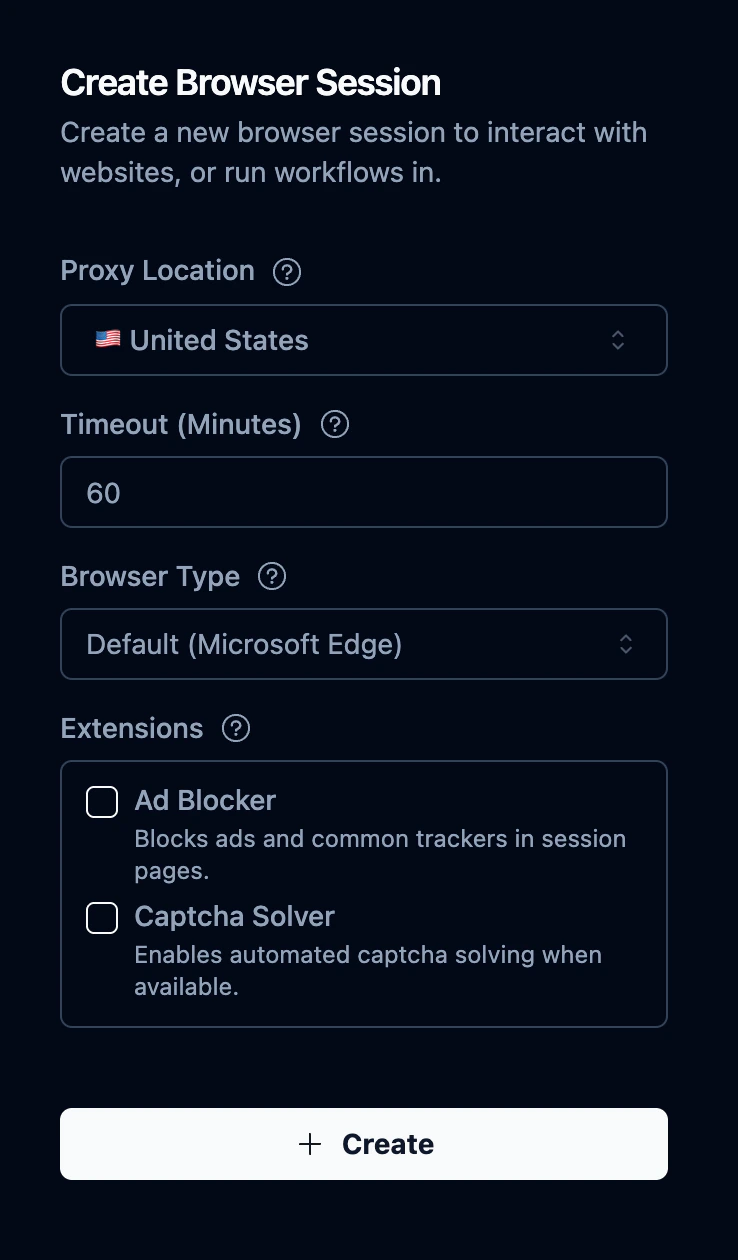Toggle the Ad Blocker checkbox off
Screen dimensions: 738x1260
pyautogui.click(x=101, y=801)
